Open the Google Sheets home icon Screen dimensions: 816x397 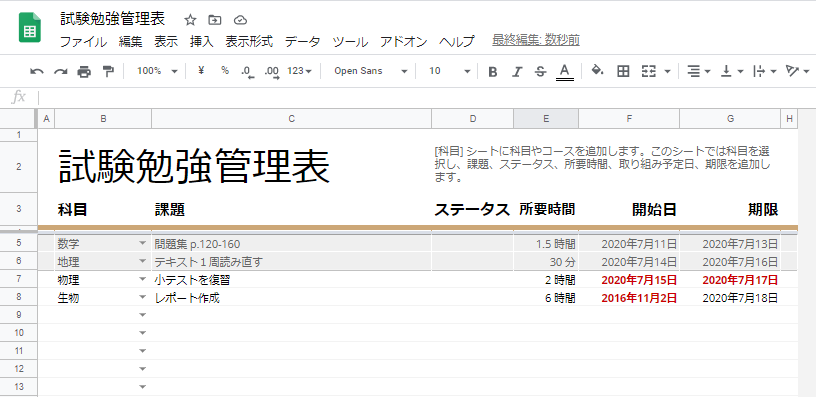(30, 28)
